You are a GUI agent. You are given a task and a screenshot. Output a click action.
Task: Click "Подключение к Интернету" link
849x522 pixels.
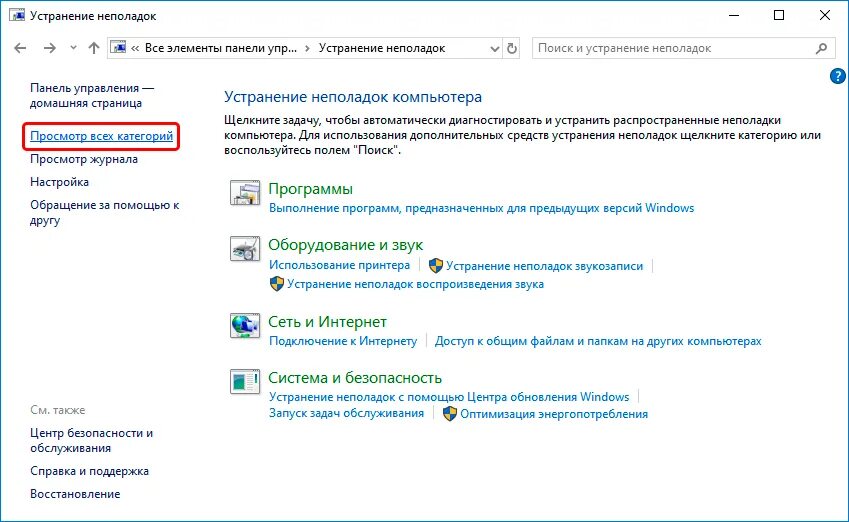point(343,341)
